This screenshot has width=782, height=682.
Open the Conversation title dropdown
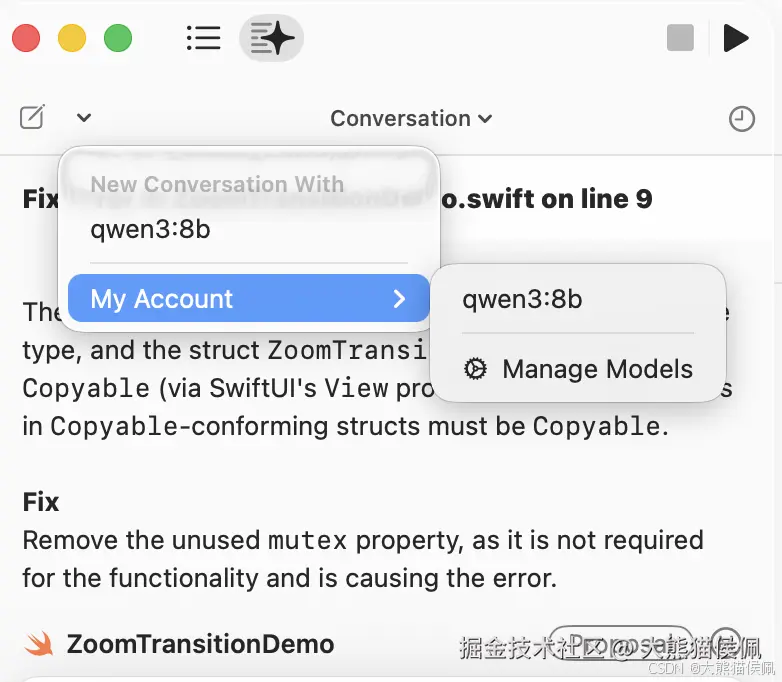tap(411, 118)
